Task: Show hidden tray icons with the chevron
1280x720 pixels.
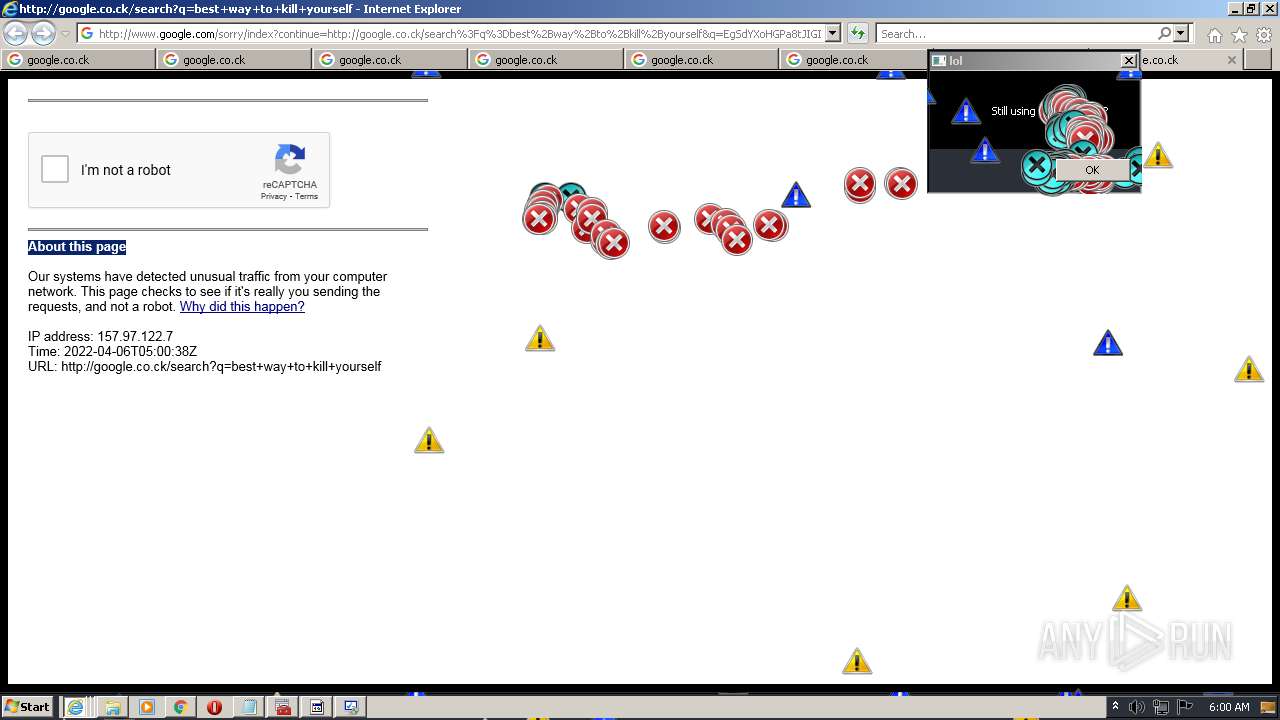Action: point(1115,707)
